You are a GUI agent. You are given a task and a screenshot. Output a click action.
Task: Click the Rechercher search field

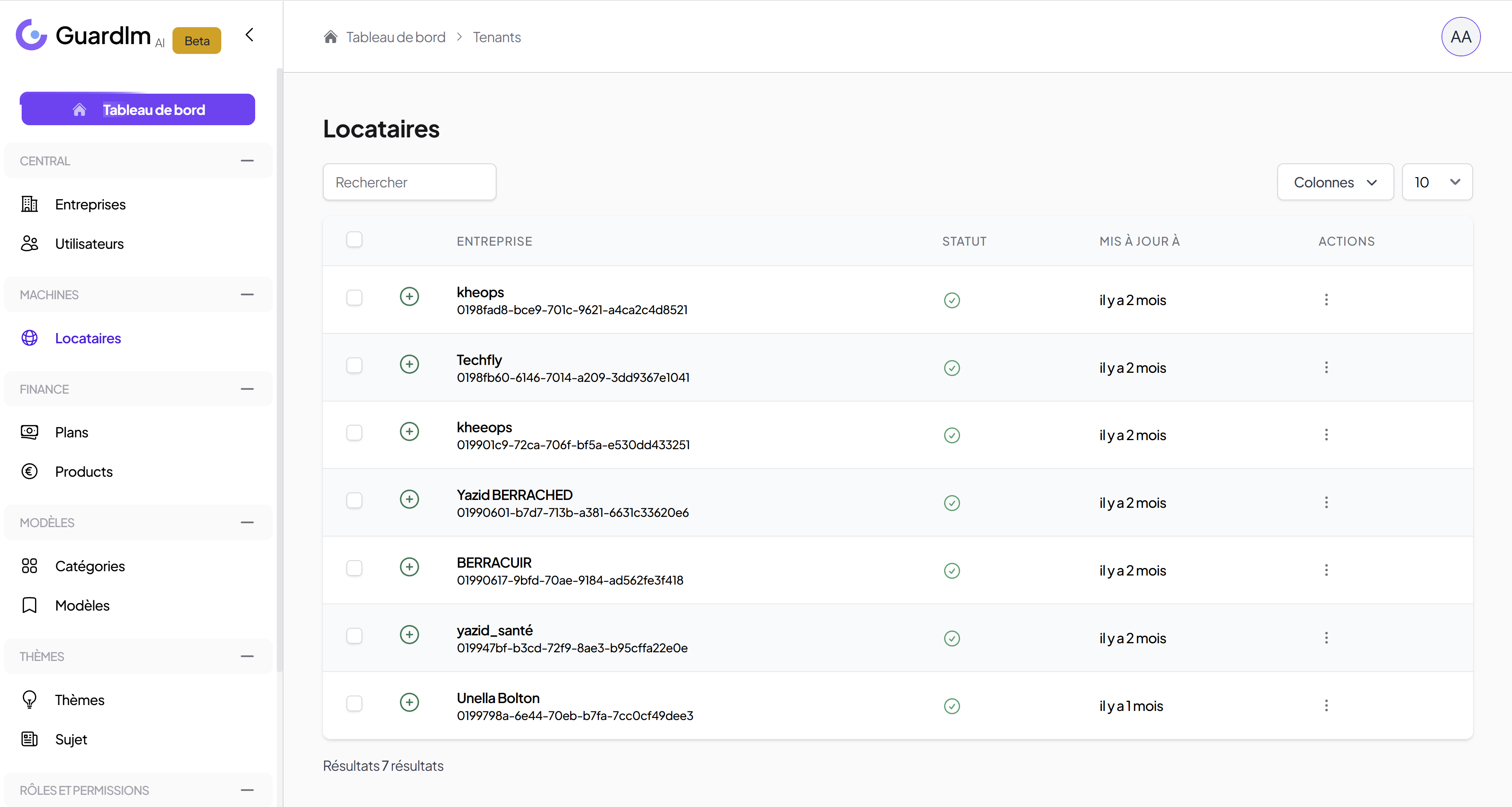point(409,183)
